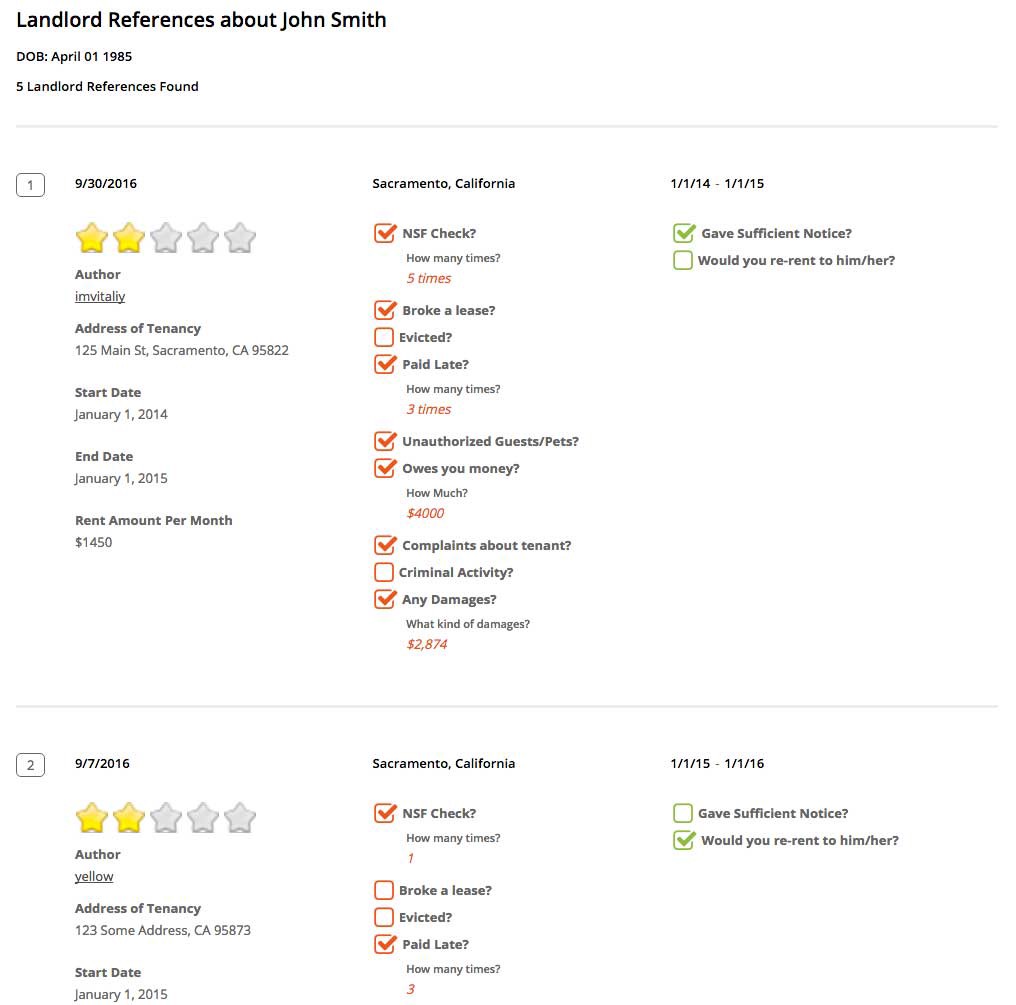This screenshot has height=1005, width=1016.
Task: Uncheck Any Damages? checkbox
Action: 384,599
